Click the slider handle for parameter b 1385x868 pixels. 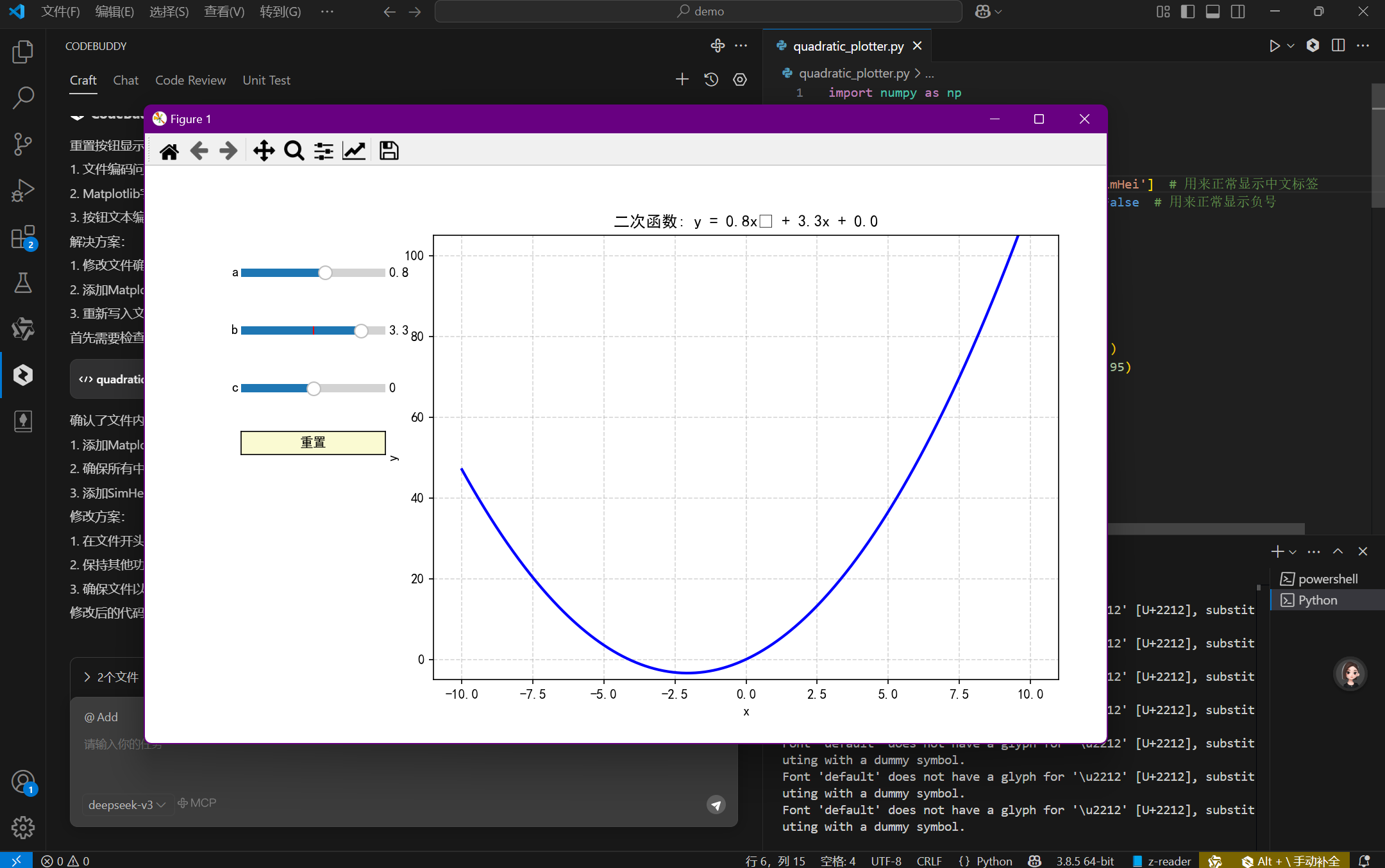pos(361,330)
